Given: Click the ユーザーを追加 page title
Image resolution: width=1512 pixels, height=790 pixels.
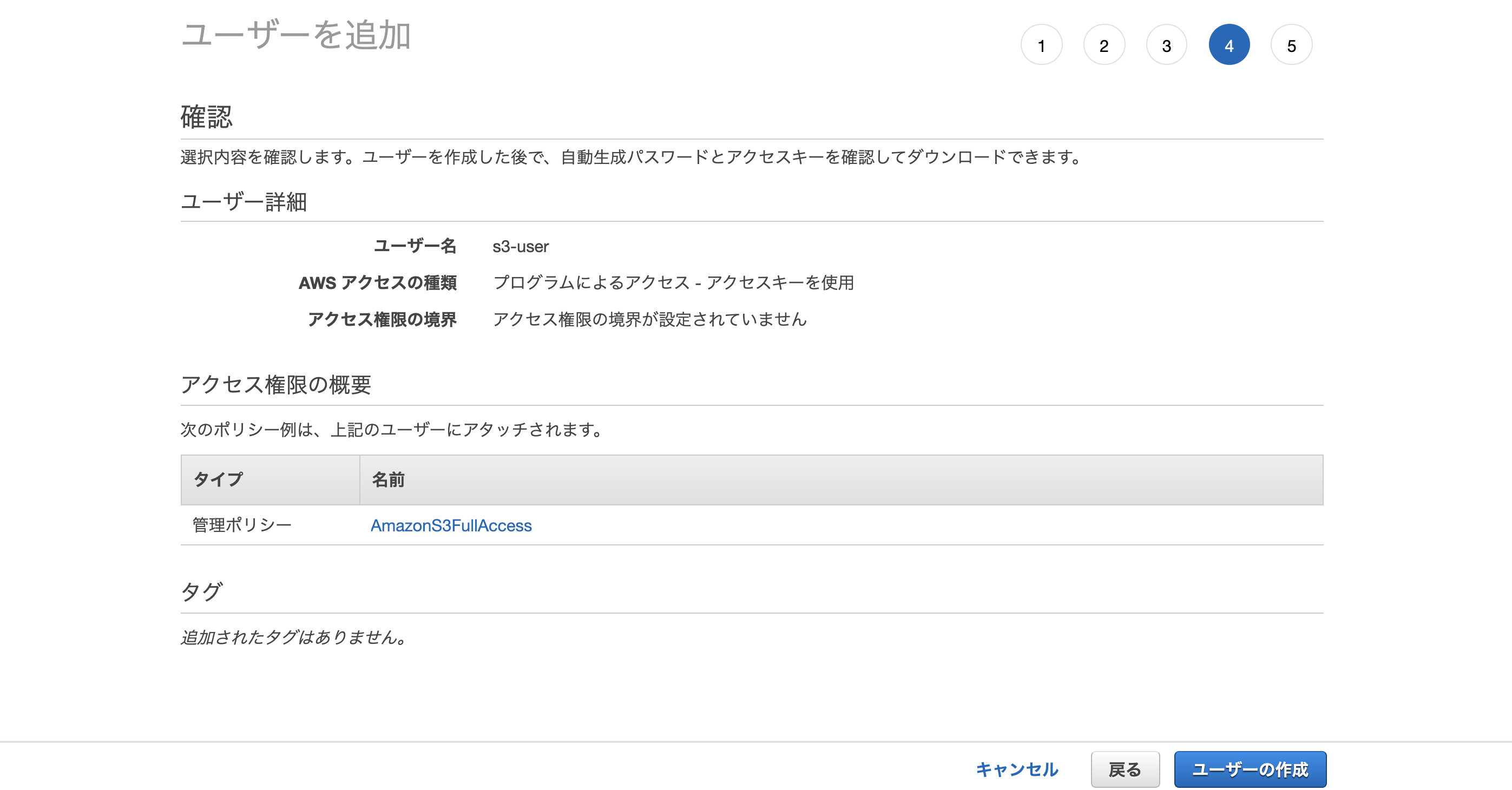Looking at the screenshot, I should coord(296,35).
